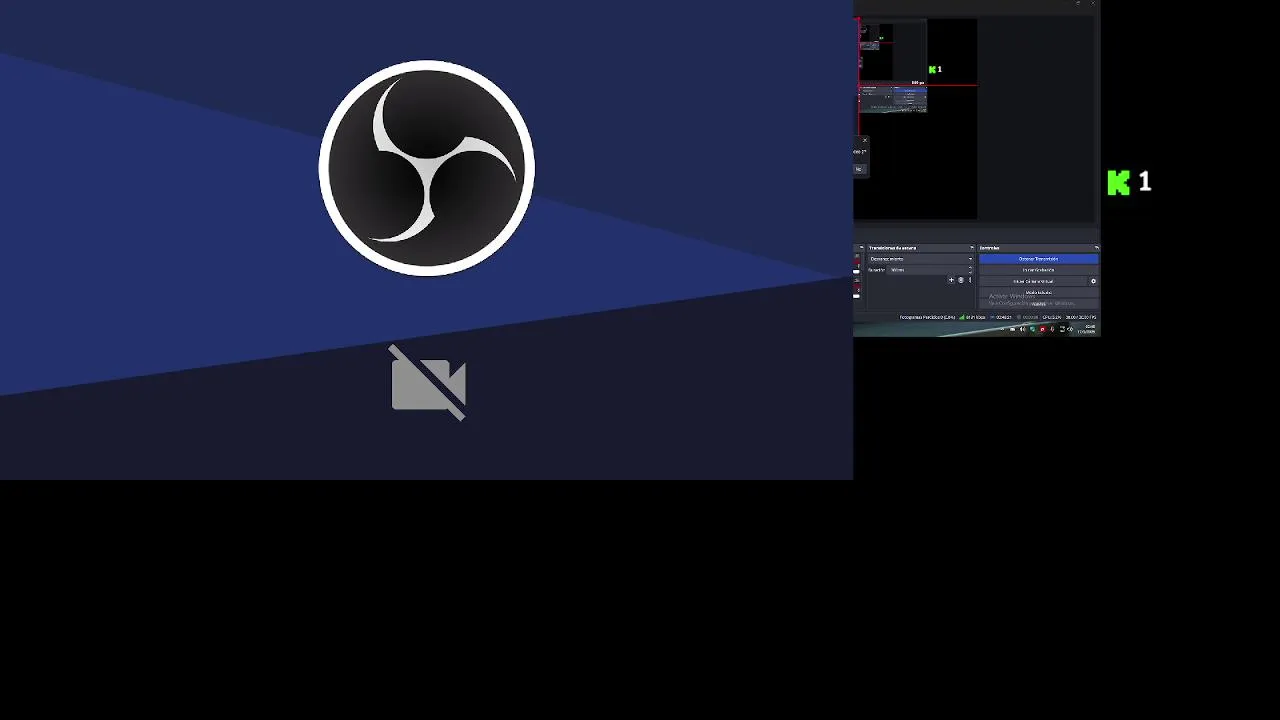Open the scene transition type dropdown

click(x=919, y=259)
